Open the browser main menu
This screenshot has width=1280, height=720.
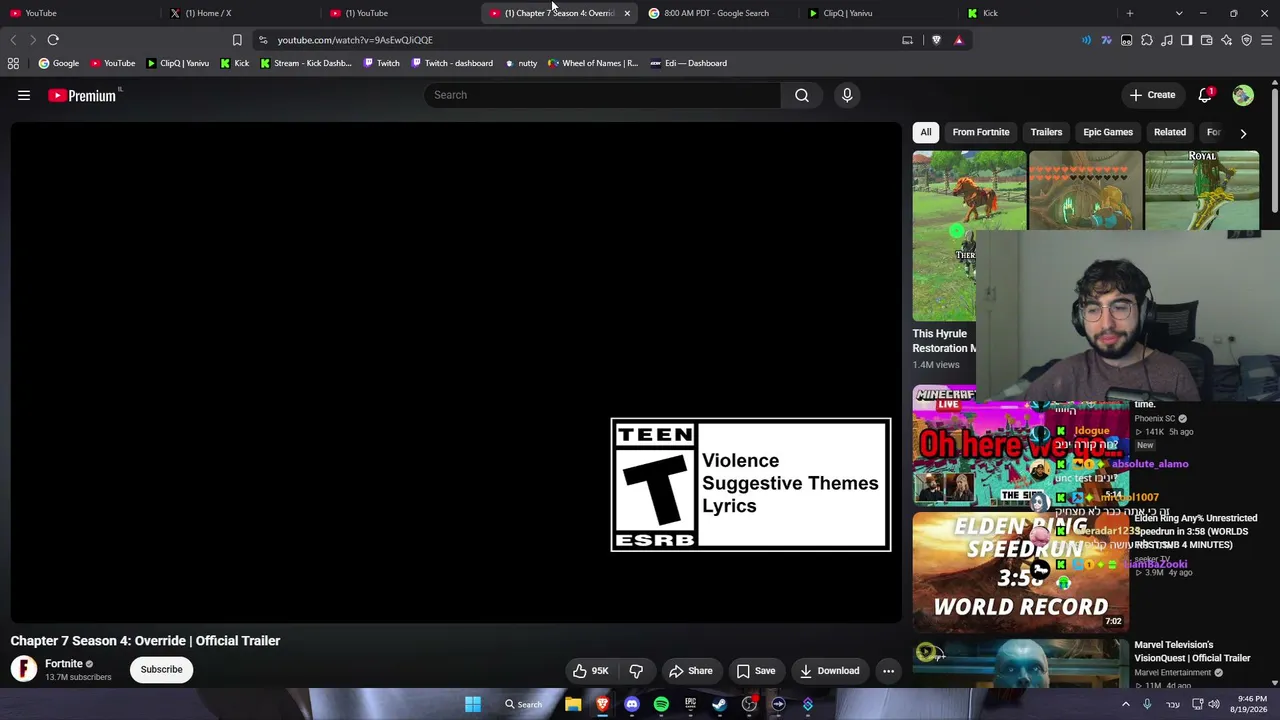tap(1267, 40)
